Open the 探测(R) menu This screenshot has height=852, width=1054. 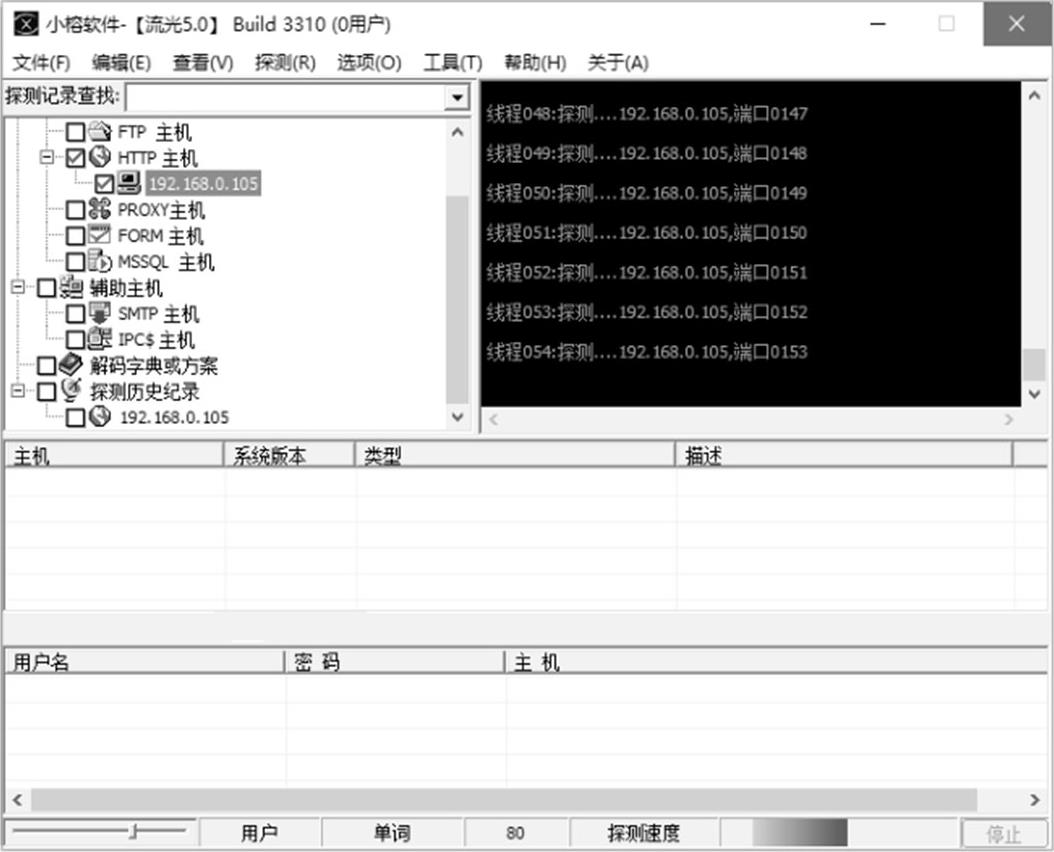[285, 63]
